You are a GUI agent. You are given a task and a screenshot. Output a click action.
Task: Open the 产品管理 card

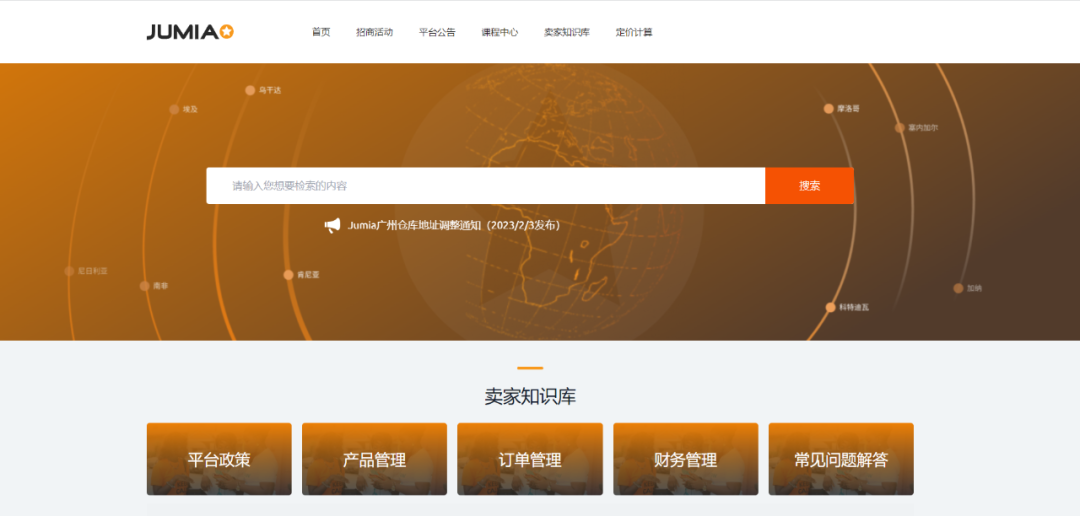pos(374,459)
